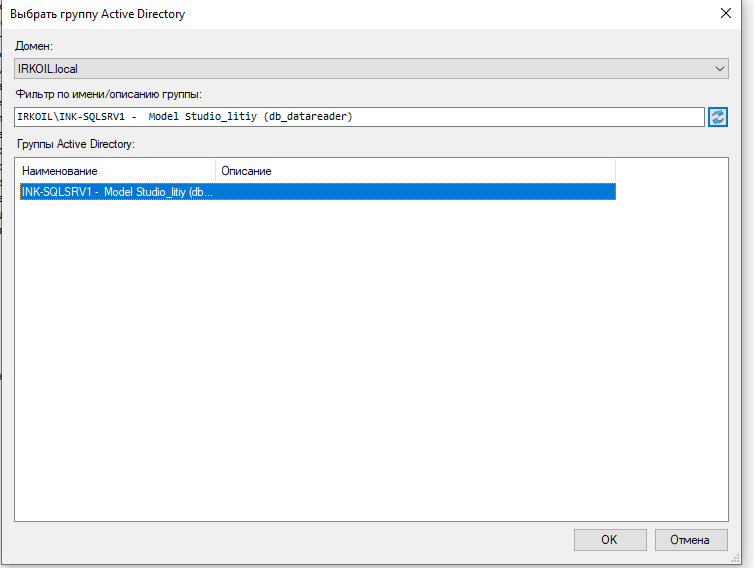Cancel with the Отмена button
The width and height of the screenshot is (754, 568).
click(691, 540)
